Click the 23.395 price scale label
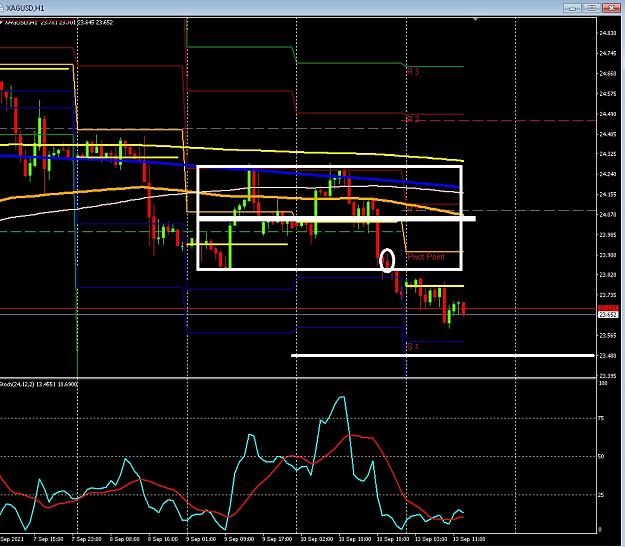This screenshot has width=625, height=547. point(608,376)
